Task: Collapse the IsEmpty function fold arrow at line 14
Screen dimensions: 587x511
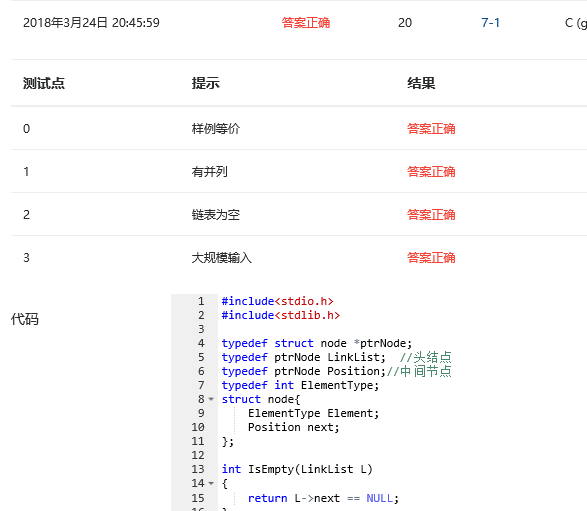Action: click(211, 484)
